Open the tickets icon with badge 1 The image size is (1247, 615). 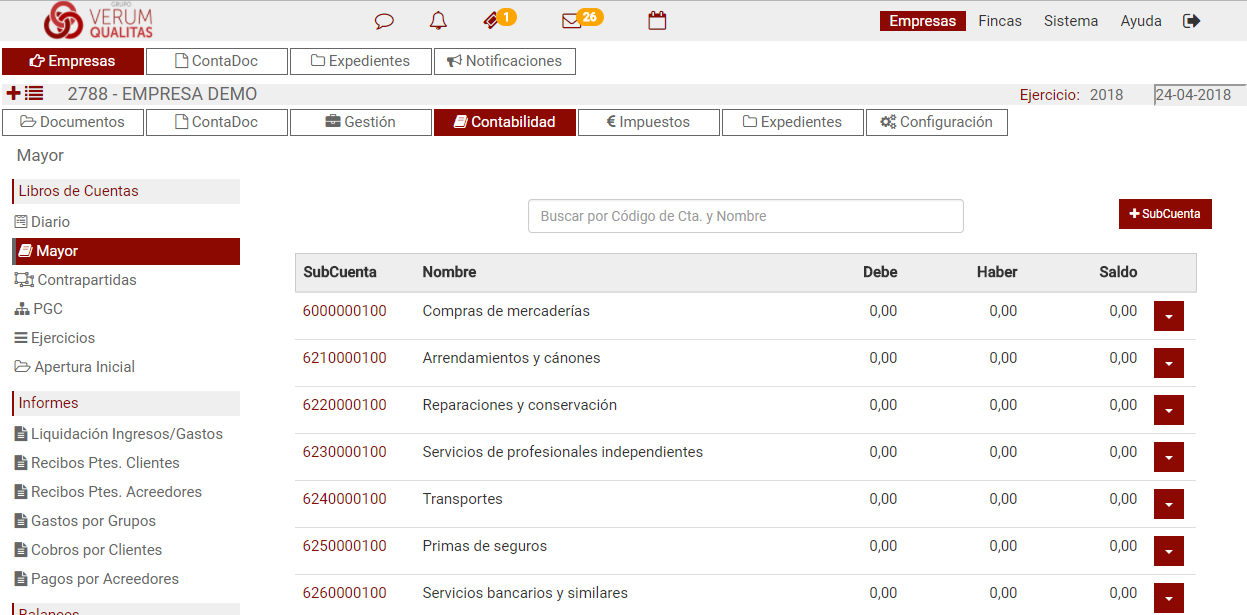[492, 20]
